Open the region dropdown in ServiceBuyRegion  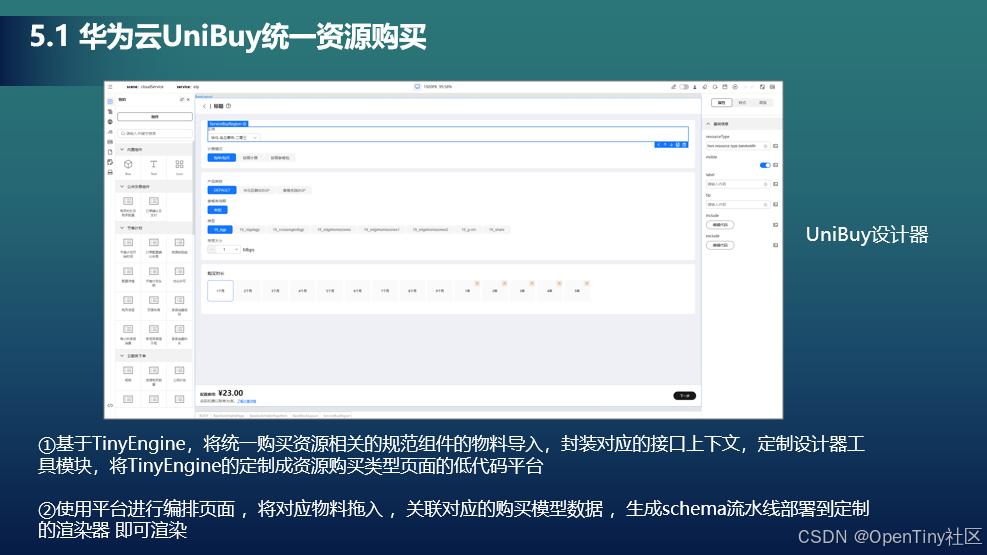[234, 137]
